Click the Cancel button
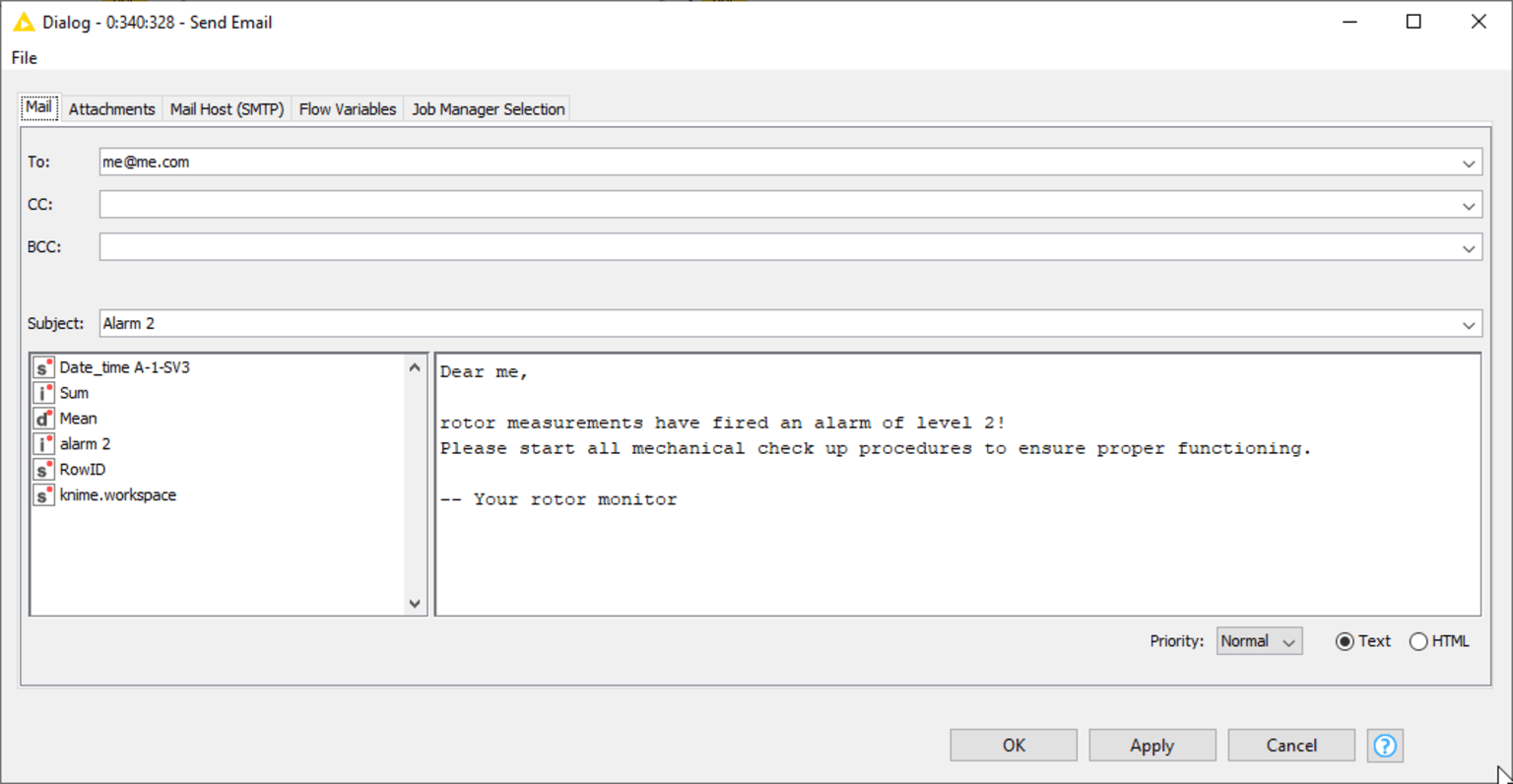1513x784 pixels. (x=1291, y=746)
